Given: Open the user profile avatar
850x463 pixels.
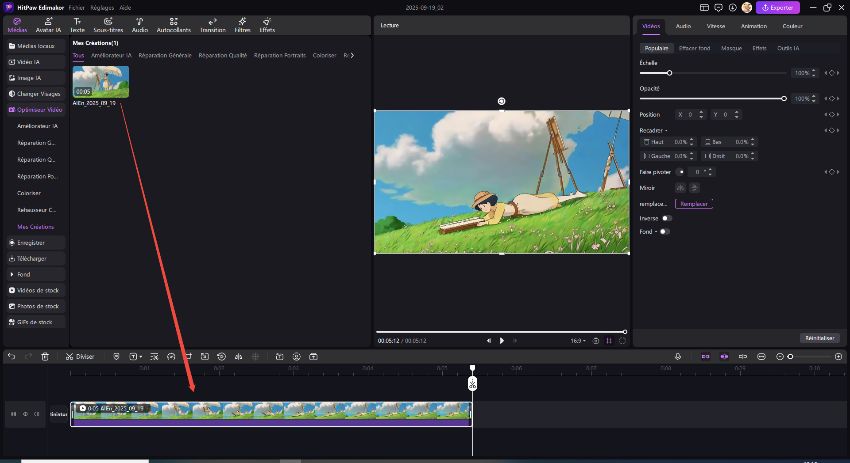Looking at the screenshot, I should click(747, 8).
